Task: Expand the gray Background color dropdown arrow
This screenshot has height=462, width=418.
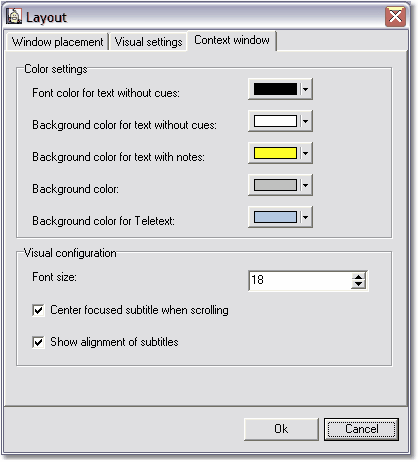Action: coord(305,185)
